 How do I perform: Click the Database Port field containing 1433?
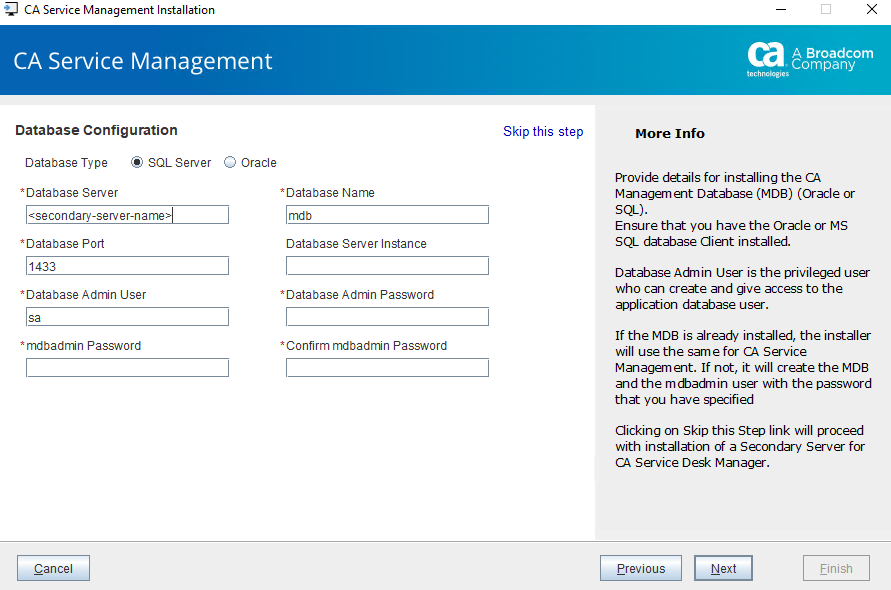coord(127,266)
